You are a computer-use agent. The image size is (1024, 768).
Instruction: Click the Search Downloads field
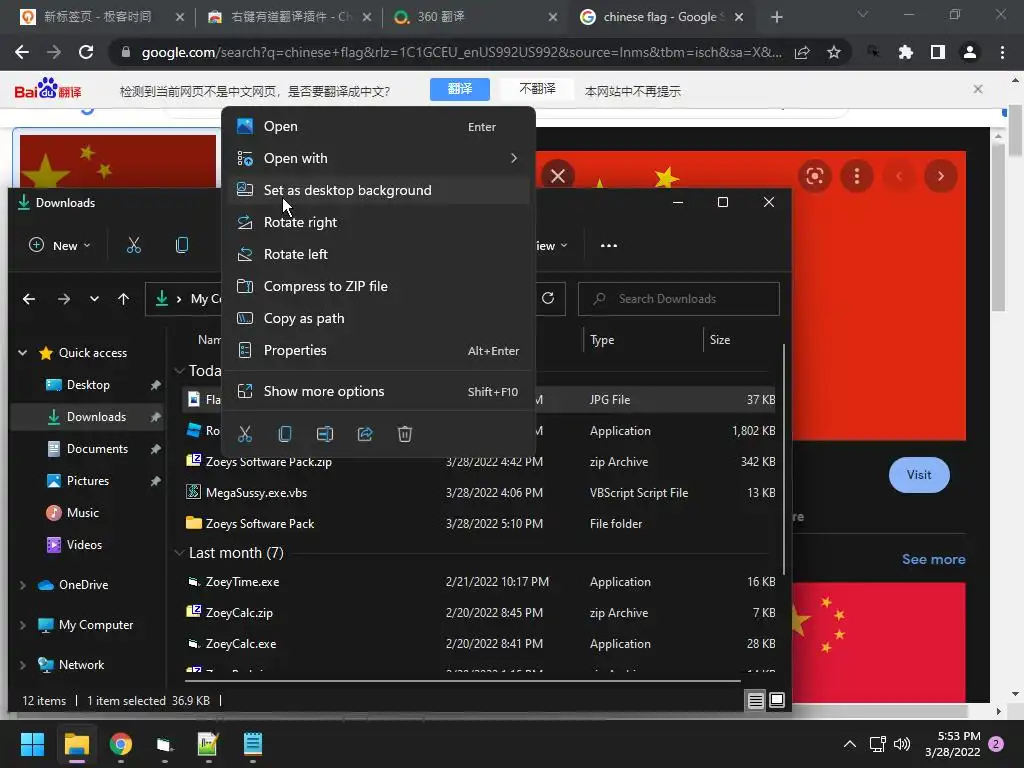679,299
